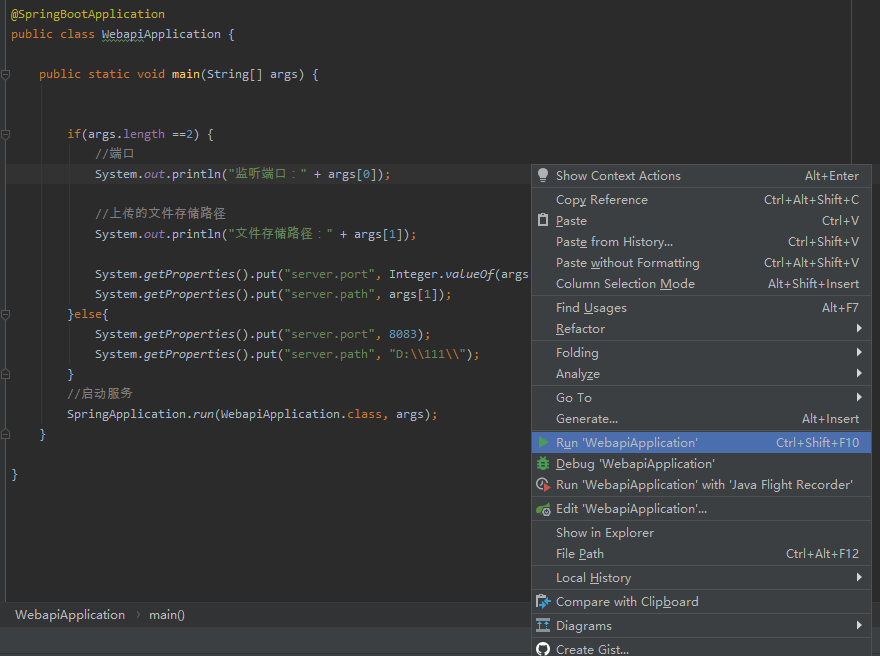Expand the Go To submenu arrow
This screenshot has height=656, width=880.
click(859, 397)
